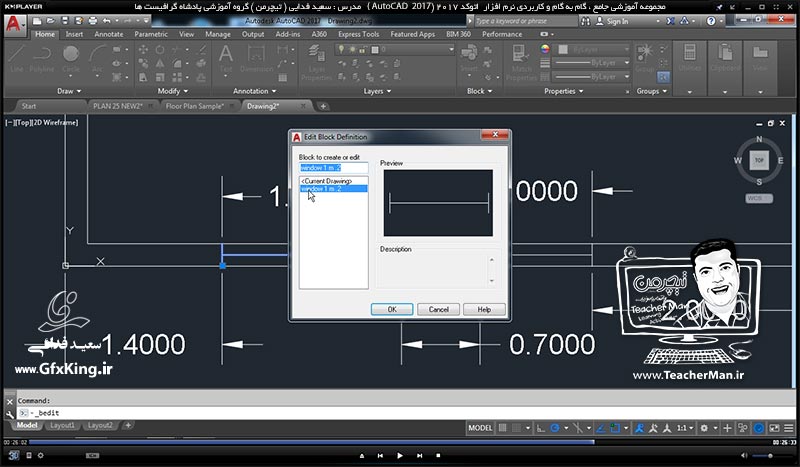The height and width of the screenshot is (467, 800).
Task: Select the Arc tool in Draw panel
Action: 97,58
